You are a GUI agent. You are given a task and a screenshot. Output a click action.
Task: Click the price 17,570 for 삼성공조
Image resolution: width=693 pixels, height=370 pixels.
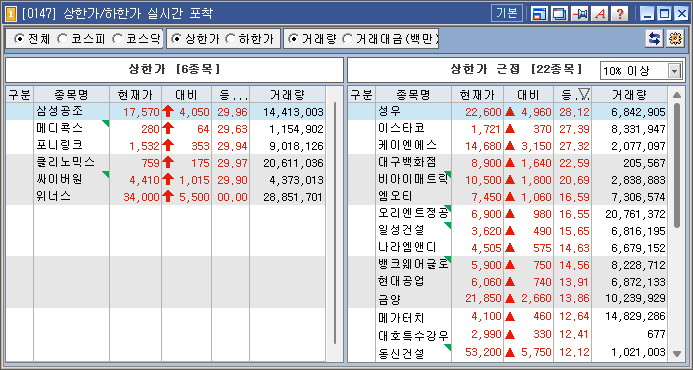pyautogui.click(x=141, y=112)
